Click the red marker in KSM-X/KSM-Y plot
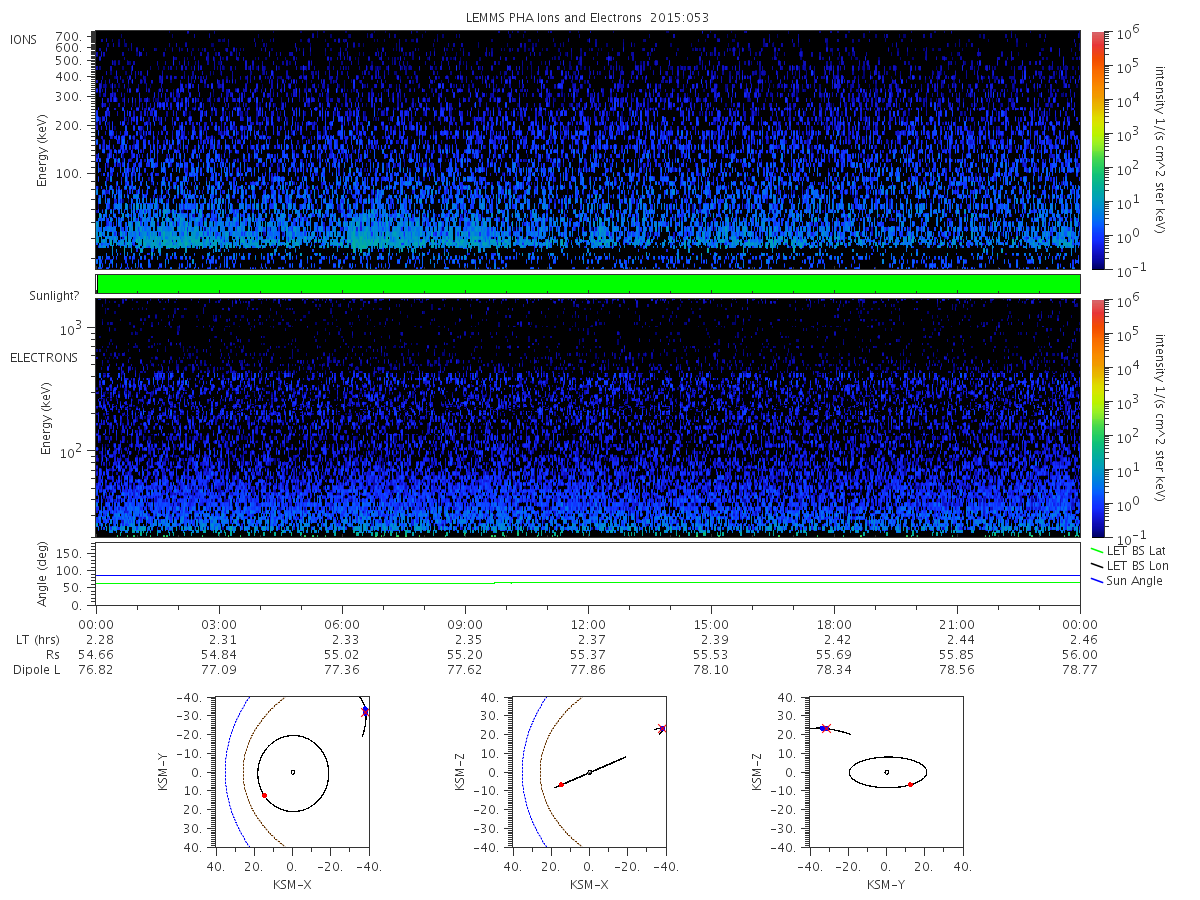The height and width of the screenshot is (900, 1200). coord(264,795)
